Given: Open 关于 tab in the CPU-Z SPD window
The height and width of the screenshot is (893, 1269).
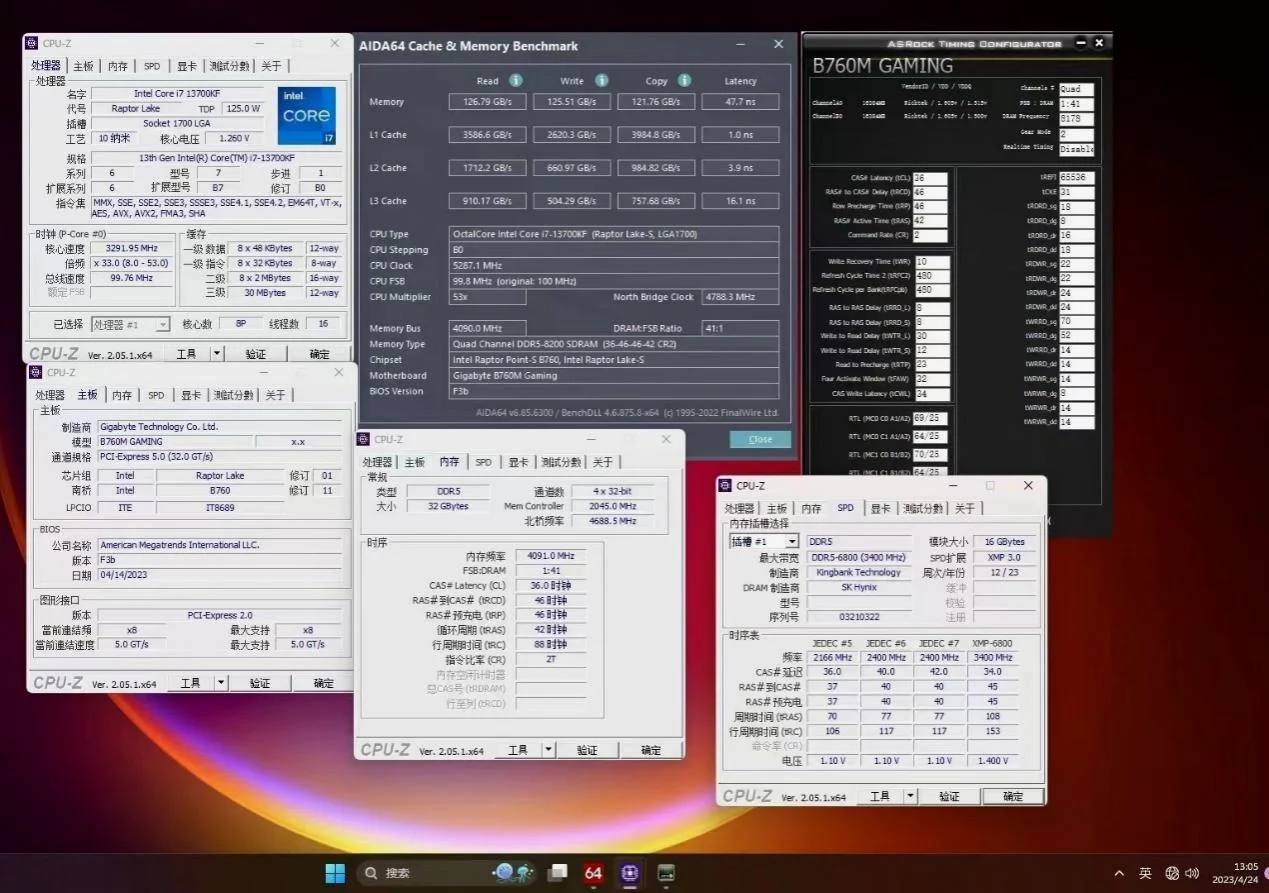Looking at the screenshot, I should 964,509.
